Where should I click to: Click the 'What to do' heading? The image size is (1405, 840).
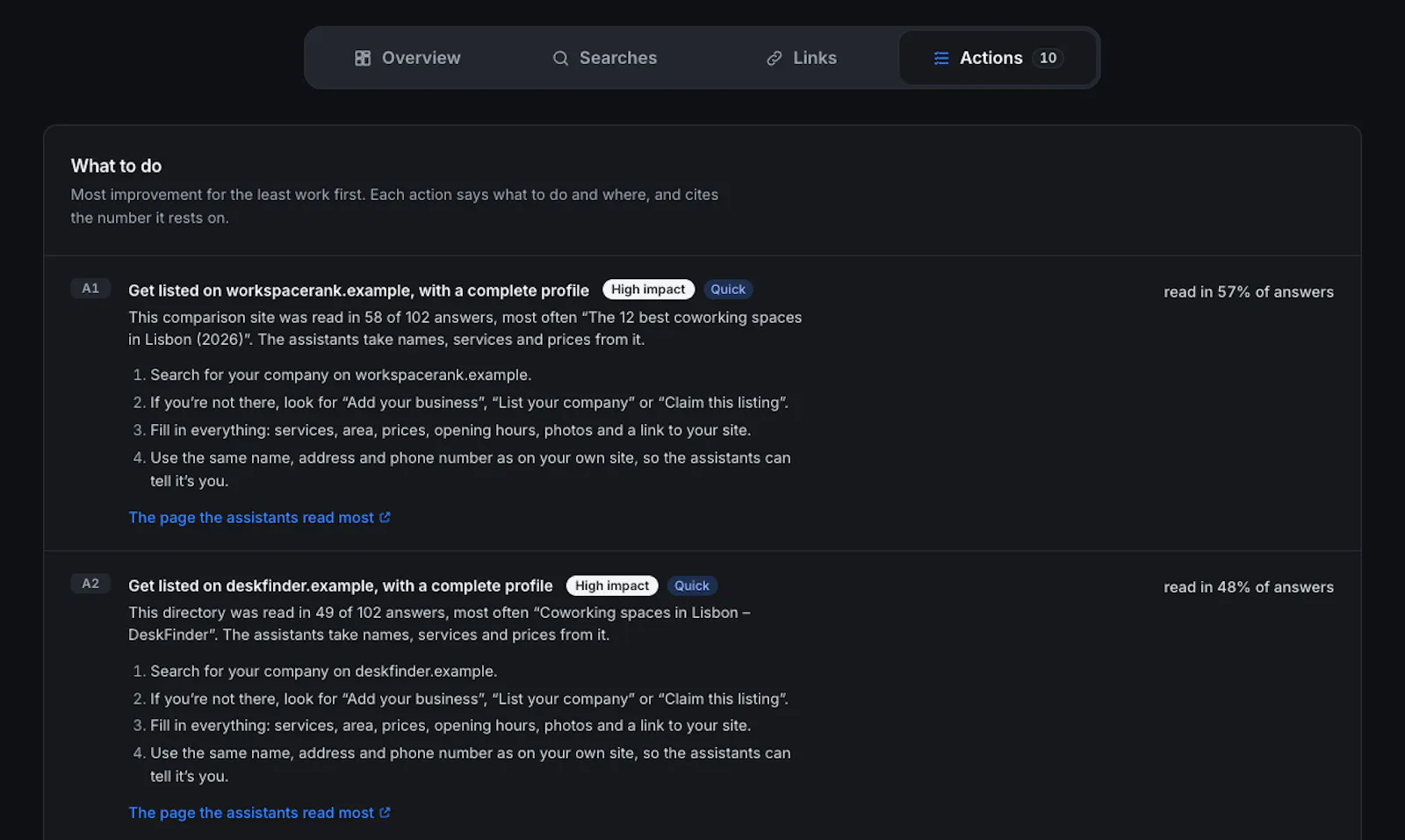116,166
